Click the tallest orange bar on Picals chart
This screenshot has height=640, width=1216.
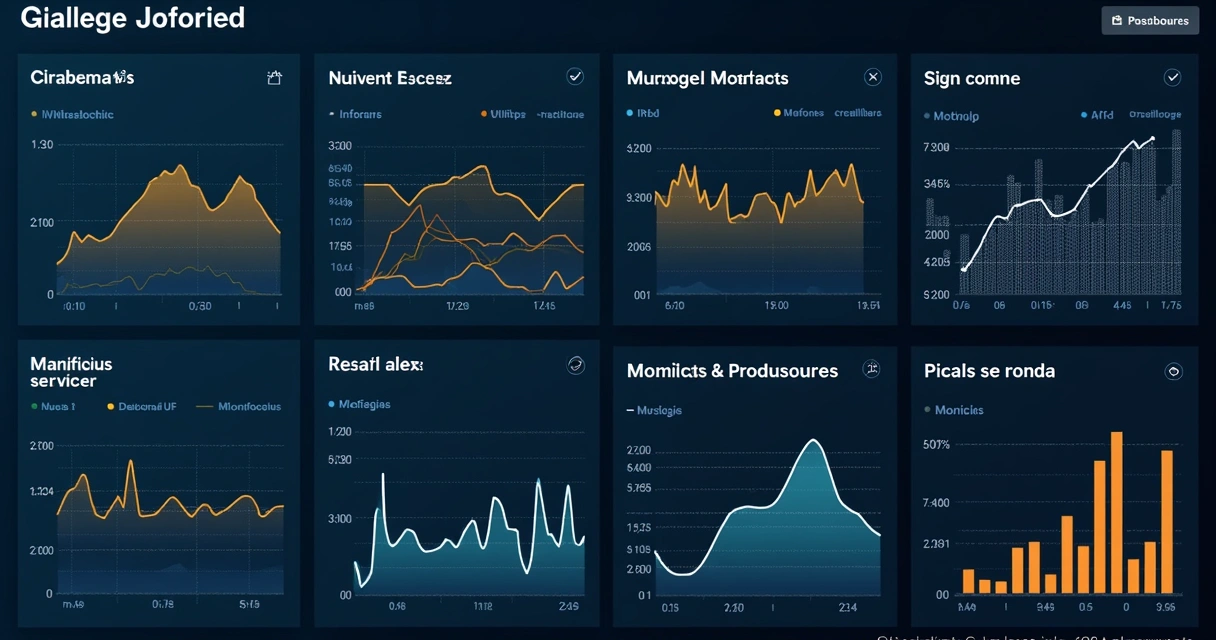coord(1117,510)
